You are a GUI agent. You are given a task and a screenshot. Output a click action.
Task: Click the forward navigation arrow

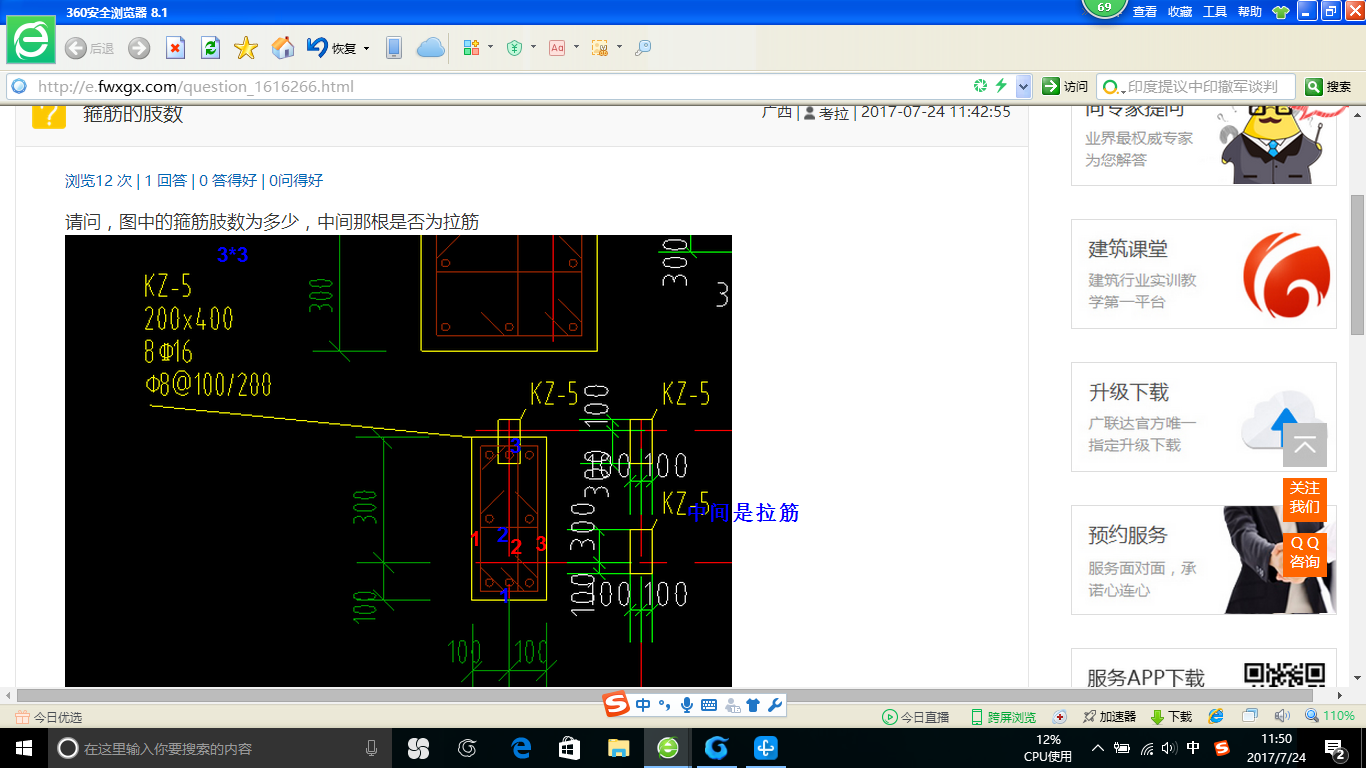coord(139,48)
